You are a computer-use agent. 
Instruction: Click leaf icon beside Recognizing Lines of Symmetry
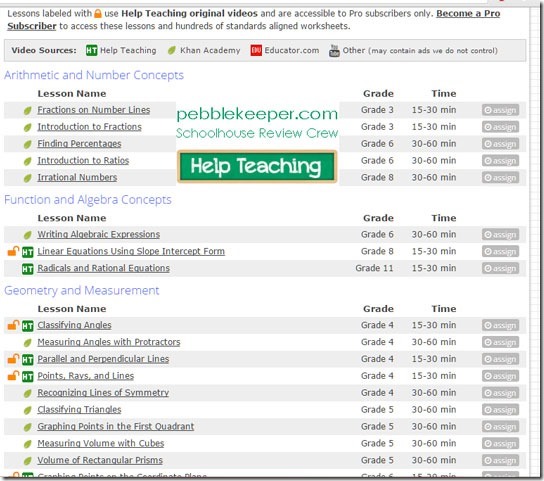click(x=27, y=394)
